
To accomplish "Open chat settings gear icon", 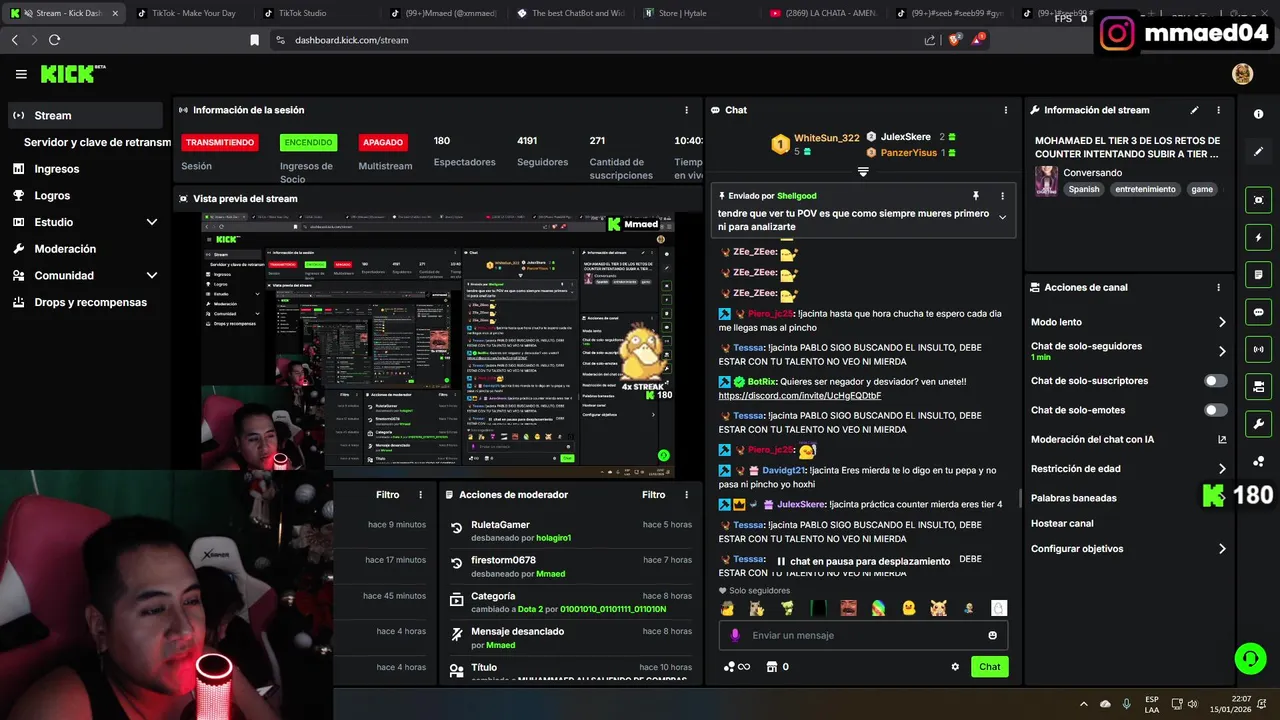I will (x=955, y=667).
